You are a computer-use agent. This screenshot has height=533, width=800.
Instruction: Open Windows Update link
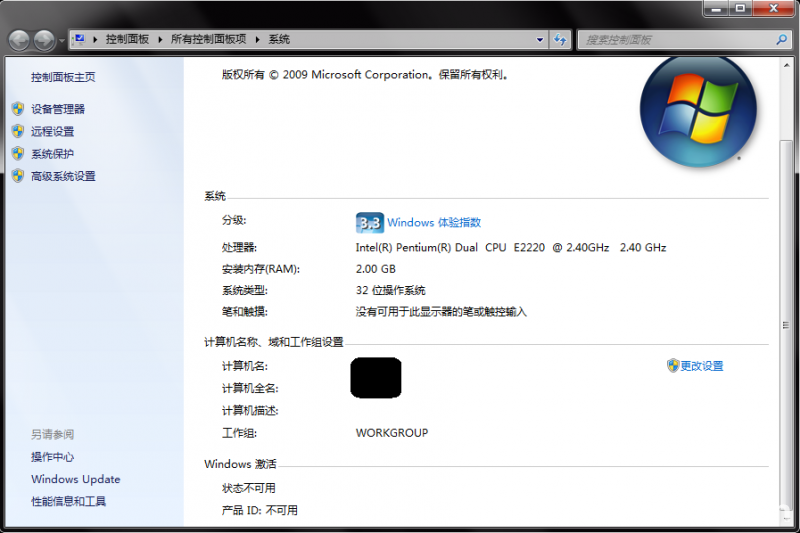[76, 479]
